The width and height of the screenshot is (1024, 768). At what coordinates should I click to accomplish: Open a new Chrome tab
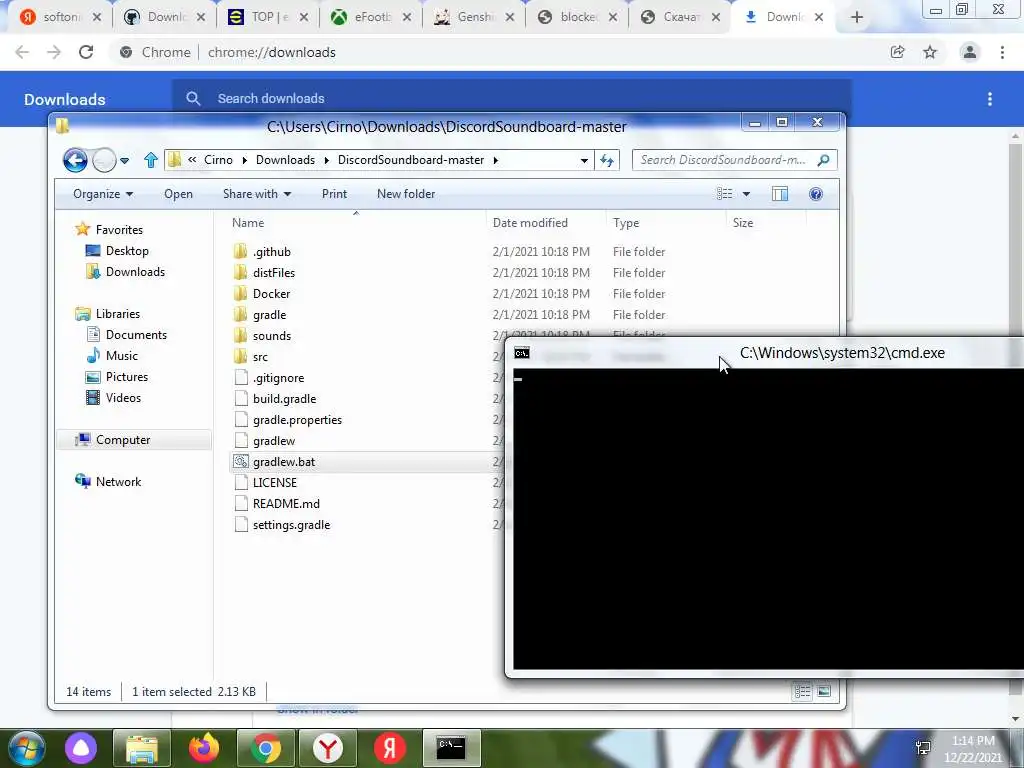click(x=857, y=18)
